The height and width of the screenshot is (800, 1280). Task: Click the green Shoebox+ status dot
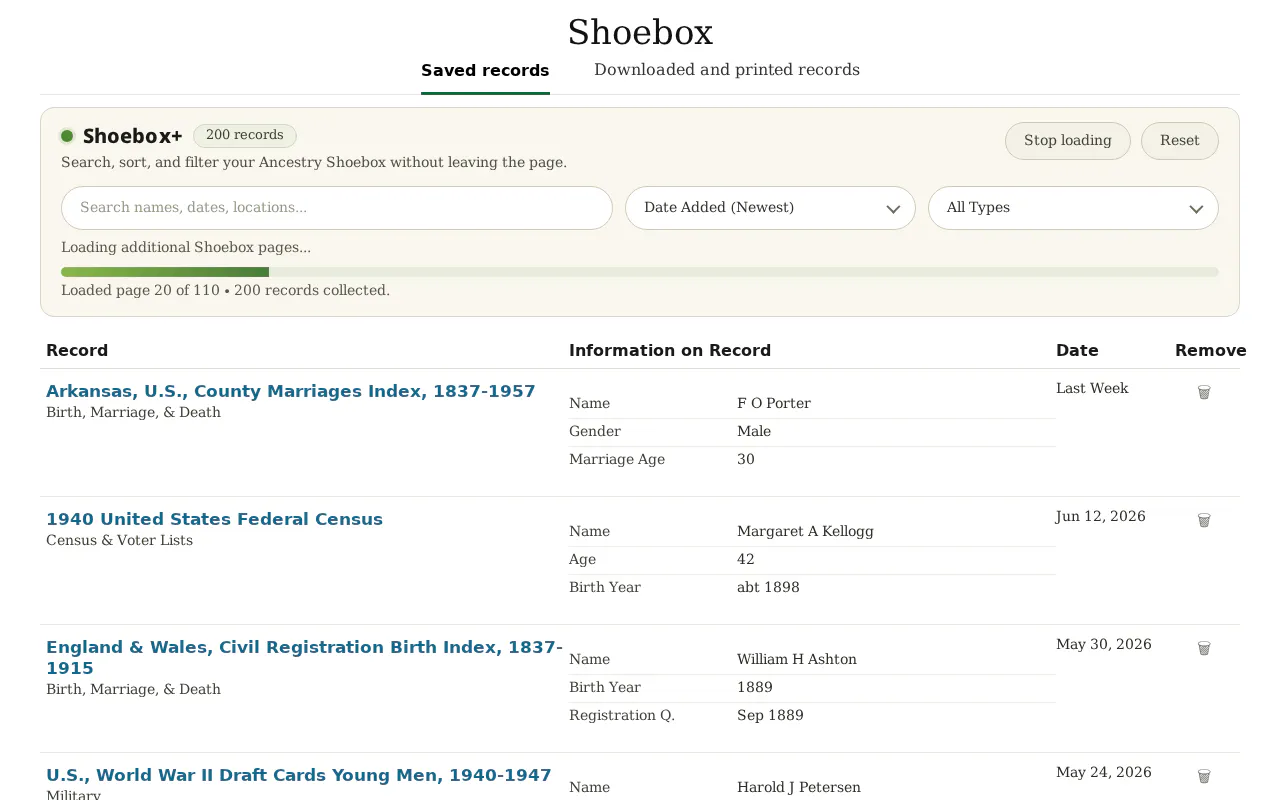pos(67,136)
